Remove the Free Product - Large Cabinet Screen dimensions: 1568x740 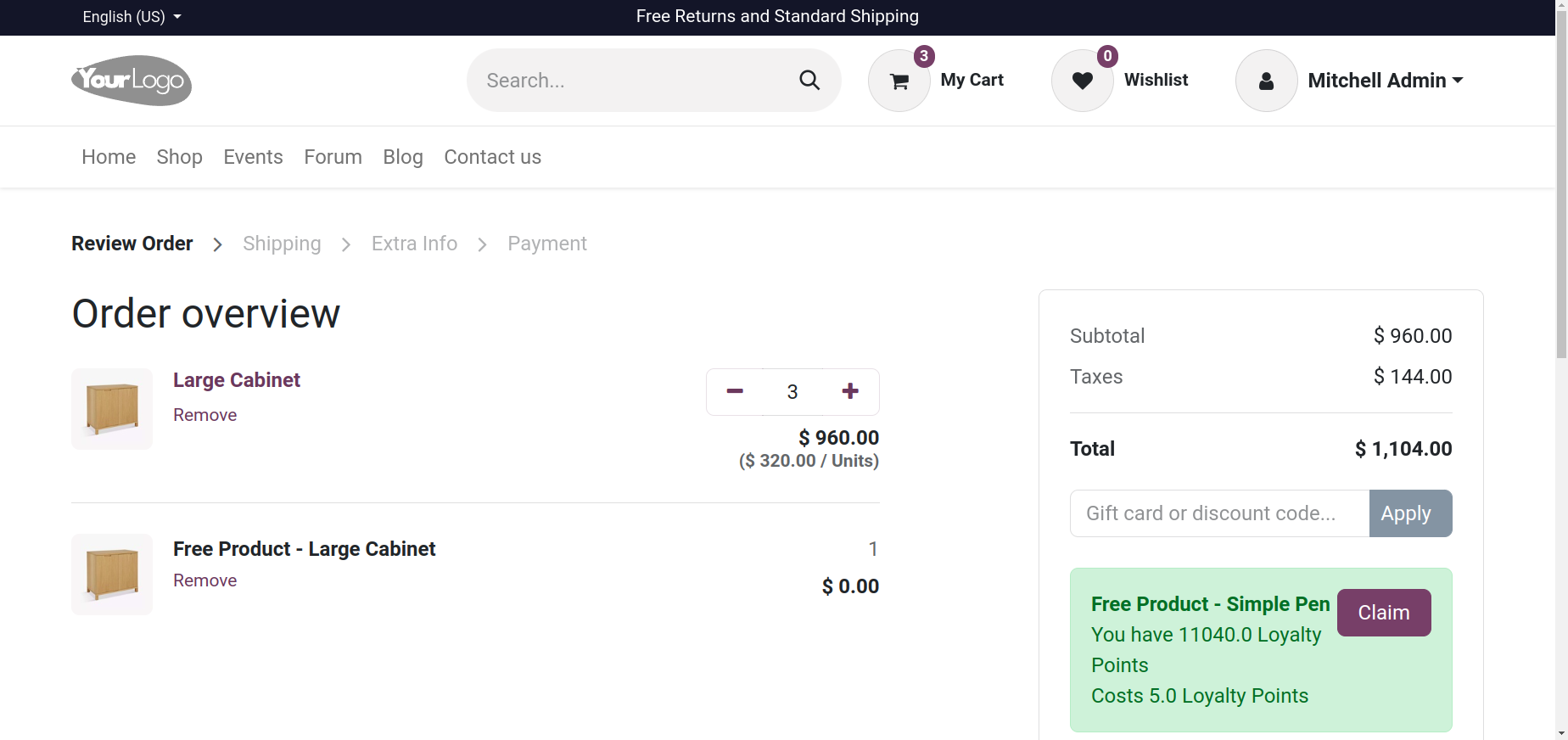click(x=204, y=580)
